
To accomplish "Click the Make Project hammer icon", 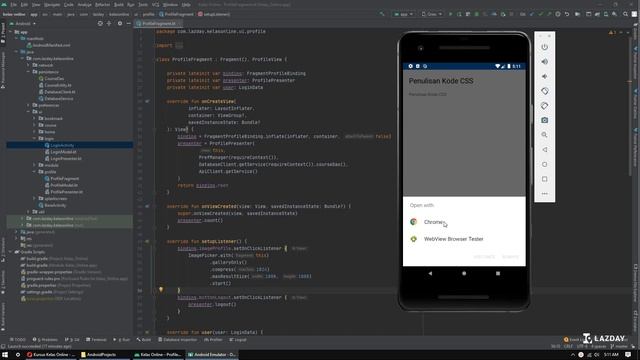I will pos(382,14).
